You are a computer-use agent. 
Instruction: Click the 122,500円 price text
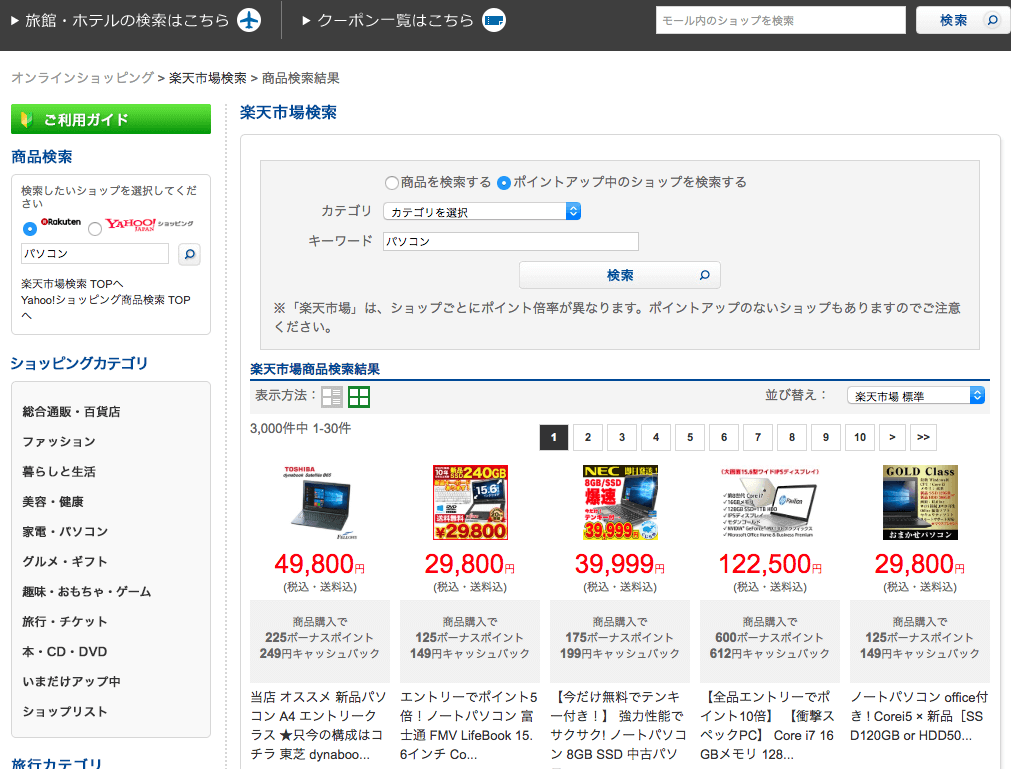coord(770,565)
